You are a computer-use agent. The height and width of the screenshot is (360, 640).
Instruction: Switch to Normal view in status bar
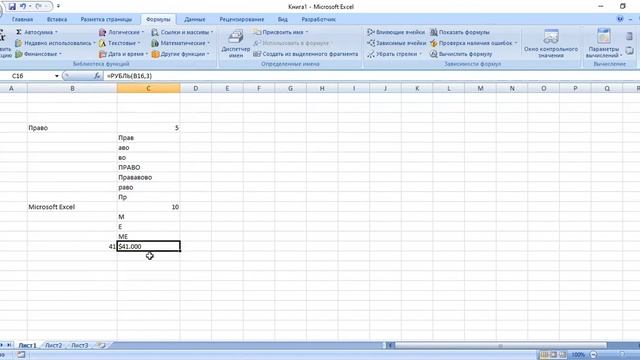tap(544, 355)
